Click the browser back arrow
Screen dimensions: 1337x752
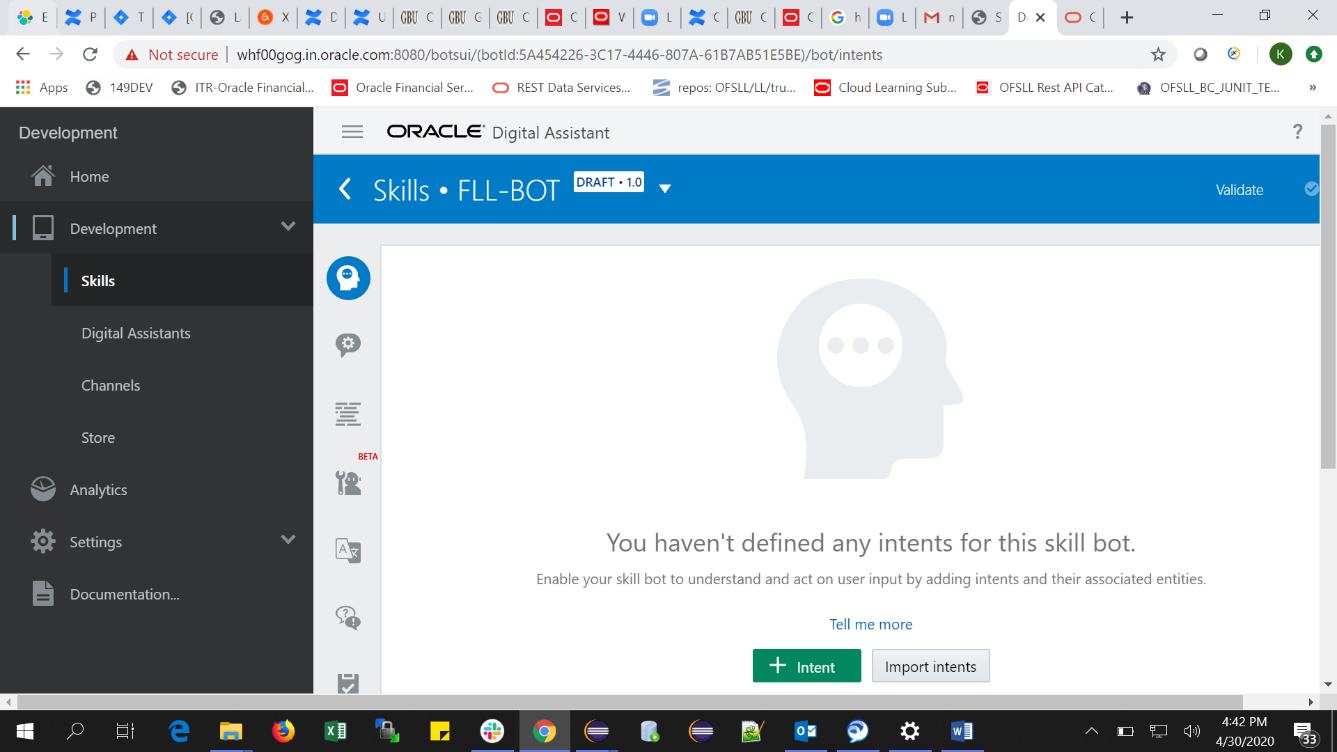(23, 54)
